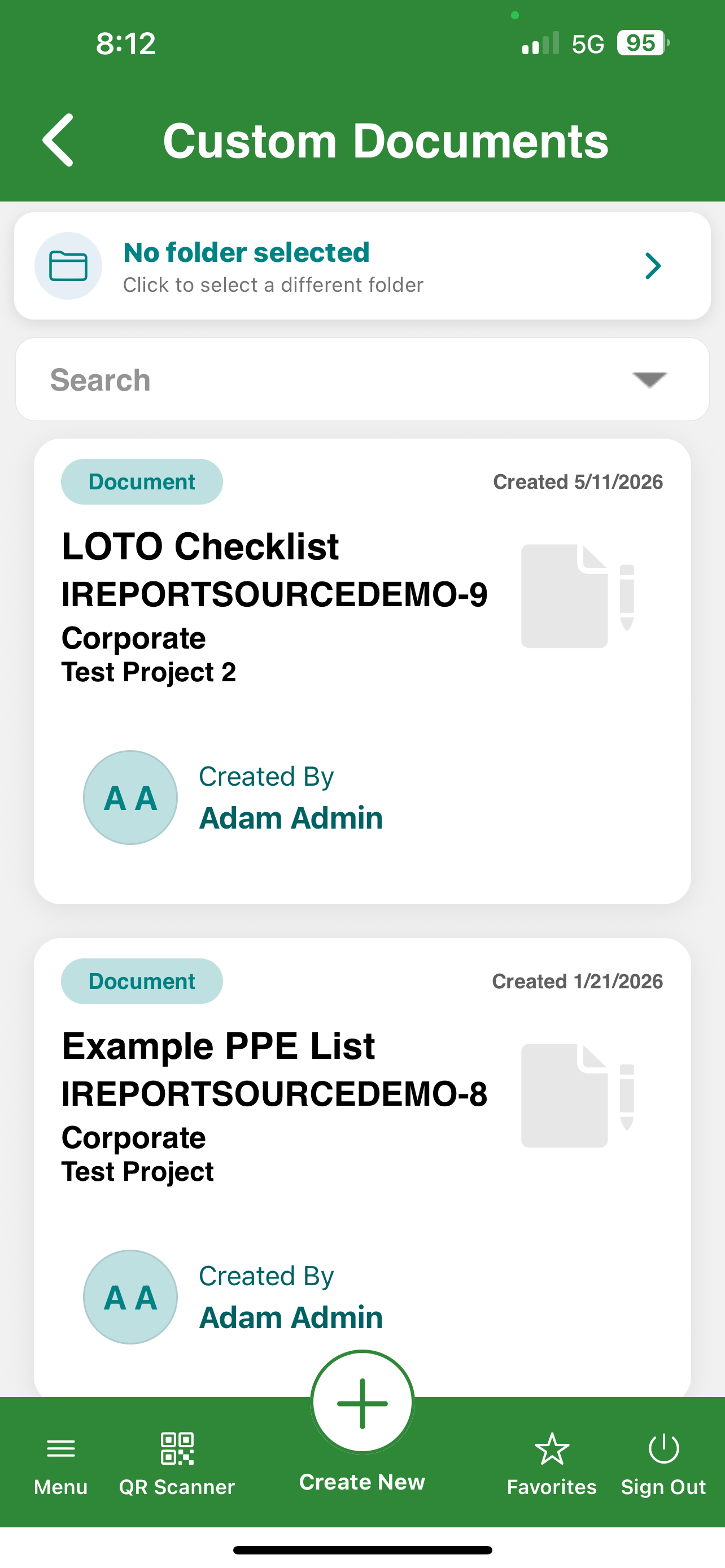Tap the Search input field
Screen dimensions: 725x1568
tap(362, 379)
